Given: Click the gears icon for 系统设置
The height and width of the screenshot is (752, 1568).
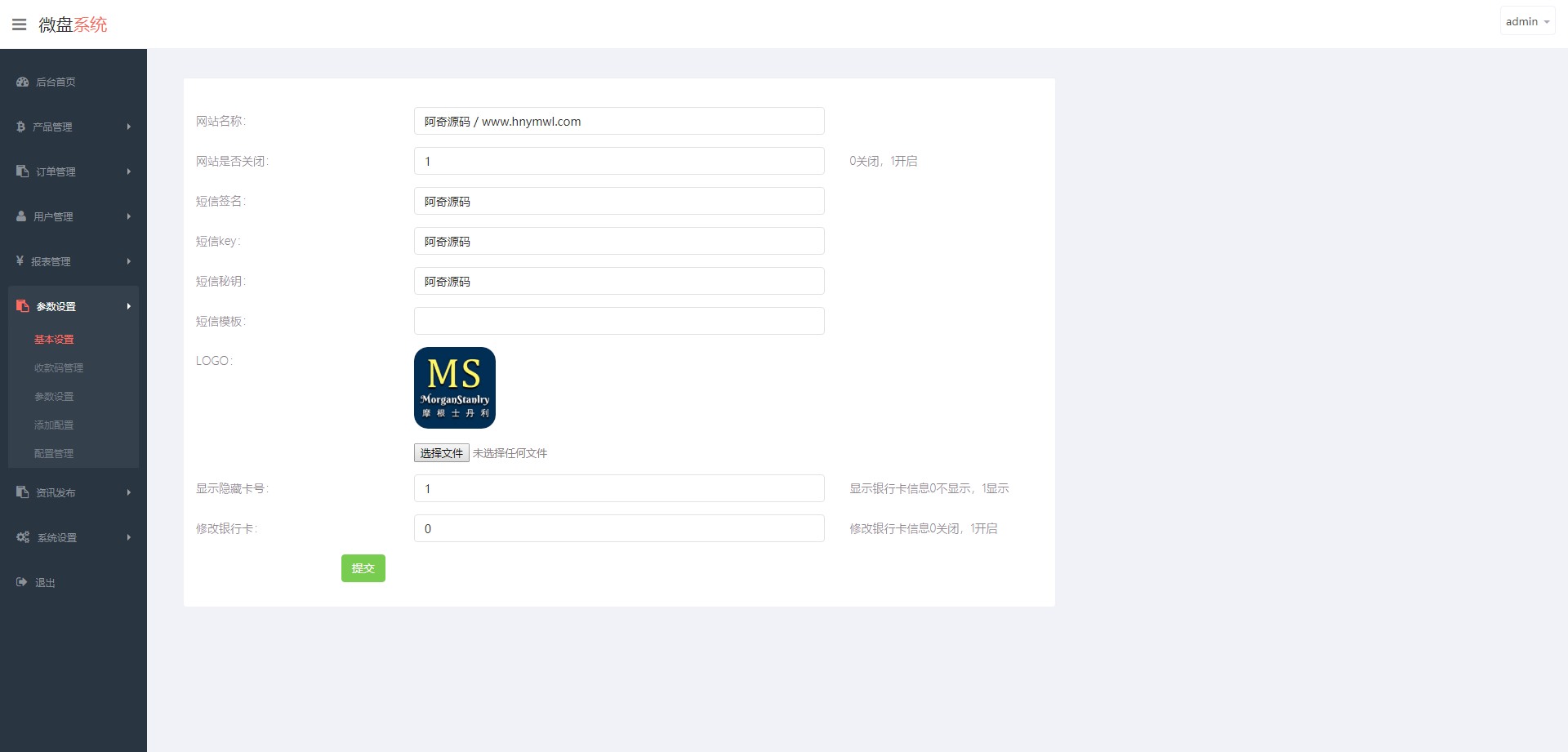Looking at the screenshot, I should (x=23, y=537).
